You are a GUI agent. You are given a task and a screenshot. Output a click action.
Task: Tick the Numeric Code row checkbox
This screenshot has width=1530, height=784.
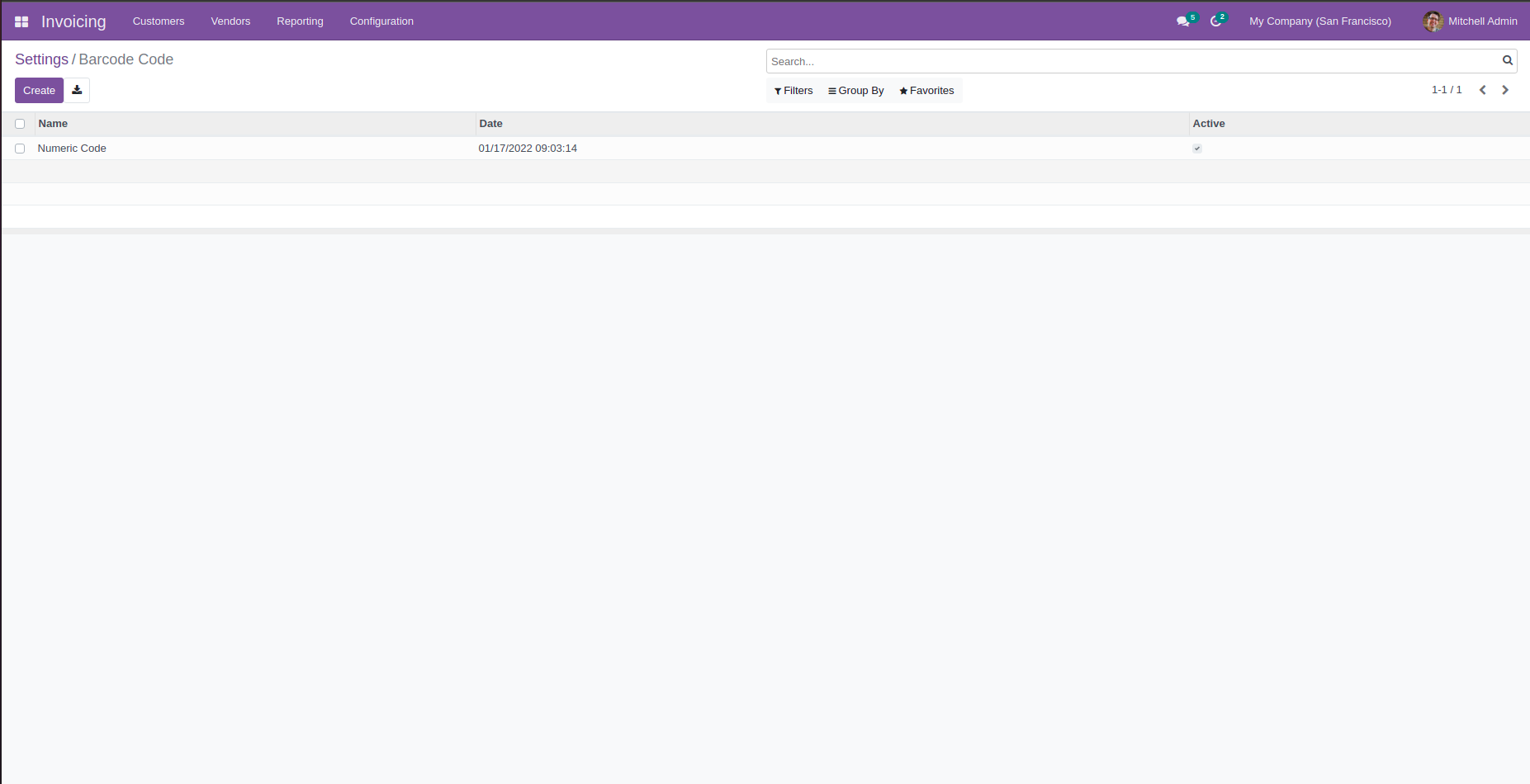click(20, 149)
